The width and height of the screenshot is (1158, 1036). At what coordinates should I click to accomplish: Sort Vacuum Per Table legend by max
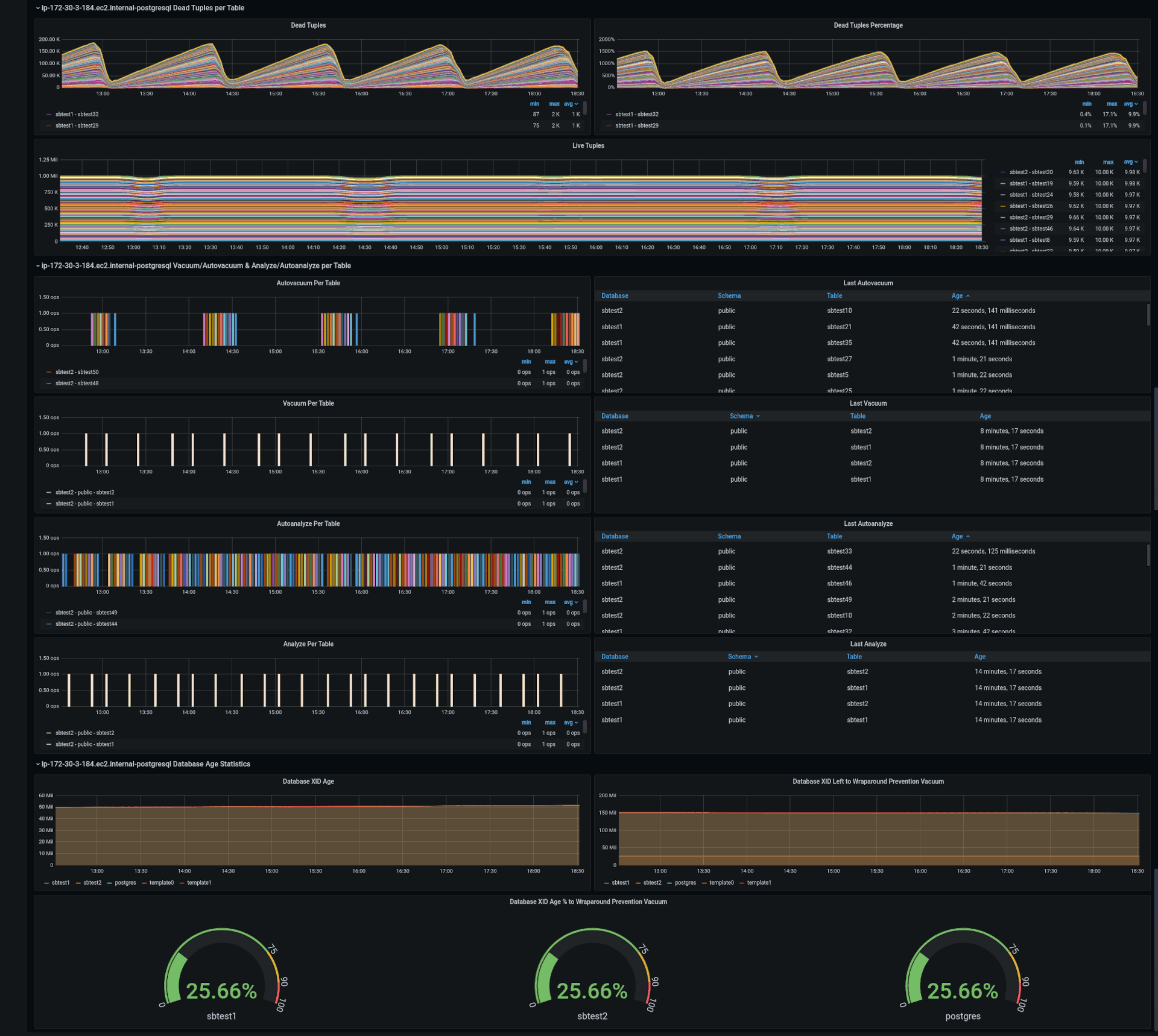(x=550, y=482)
